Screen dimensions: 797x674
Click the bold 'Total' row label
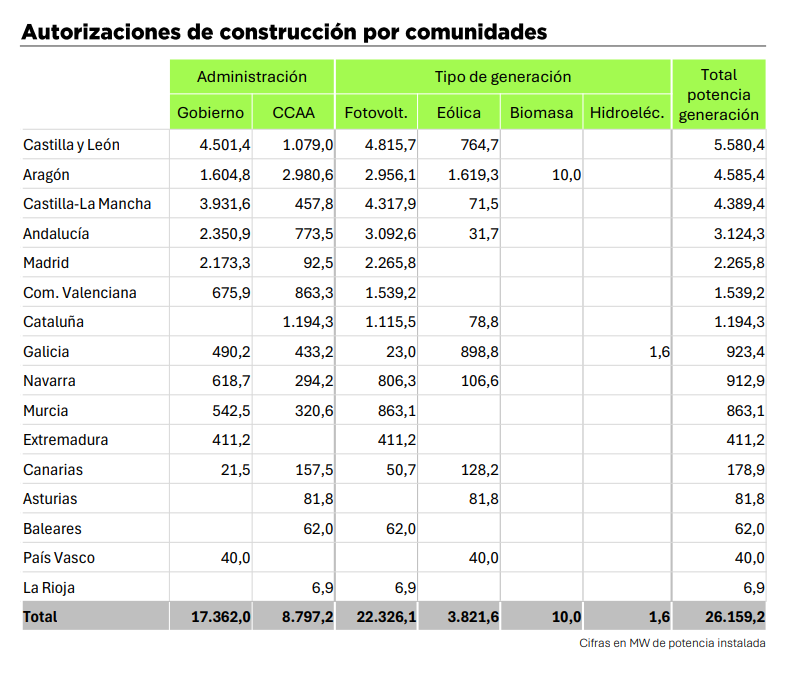pyautogui.click(x=40, y=617)
